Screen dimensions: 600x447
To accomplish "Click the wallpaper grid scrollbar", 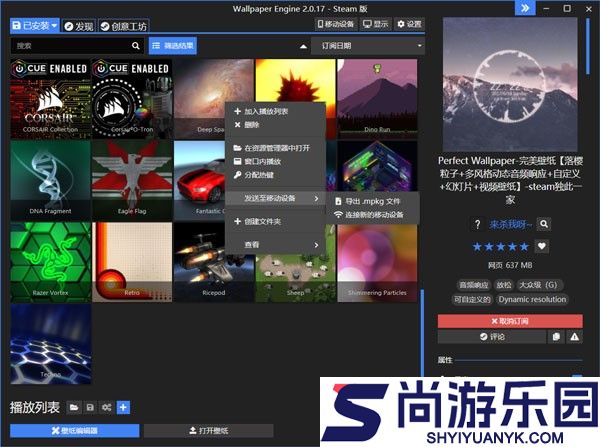I will [x=422, y=333].
